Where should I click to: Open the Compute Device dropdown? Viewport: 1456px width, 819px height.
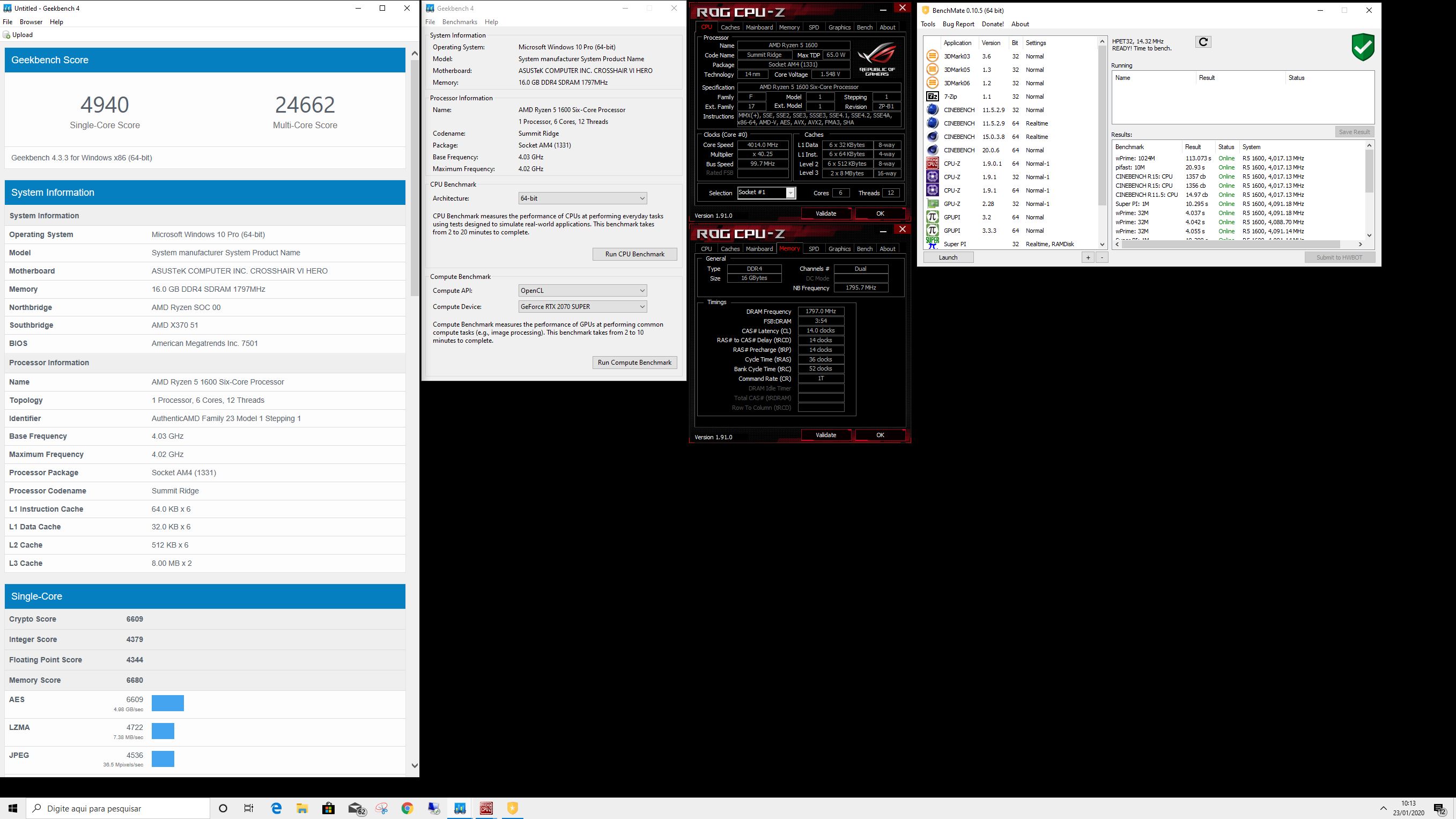coord(582,306)
